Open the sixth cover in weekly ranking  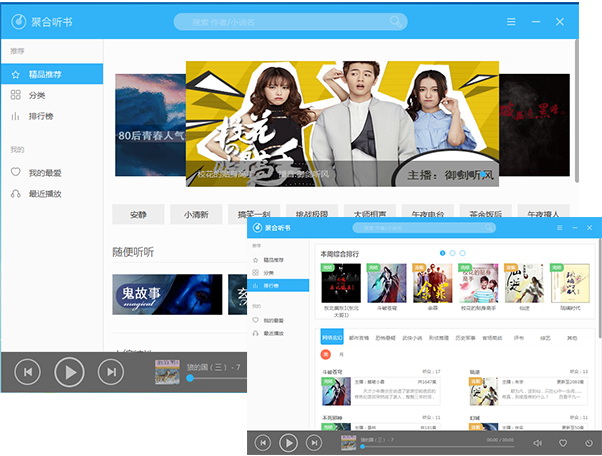570,283
